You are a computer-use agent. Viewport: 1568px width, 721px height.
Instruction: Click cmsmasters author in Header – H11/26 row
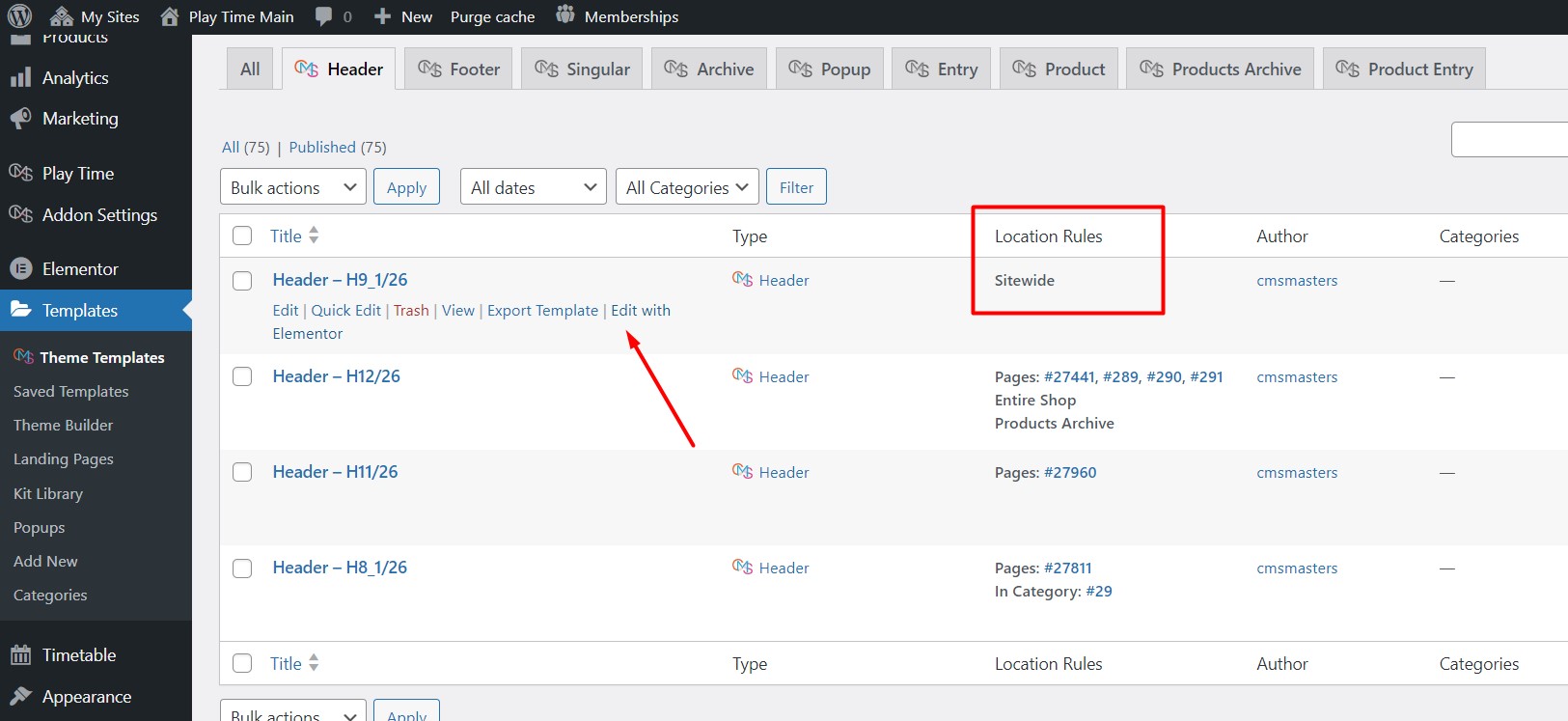pos(1297,472)
